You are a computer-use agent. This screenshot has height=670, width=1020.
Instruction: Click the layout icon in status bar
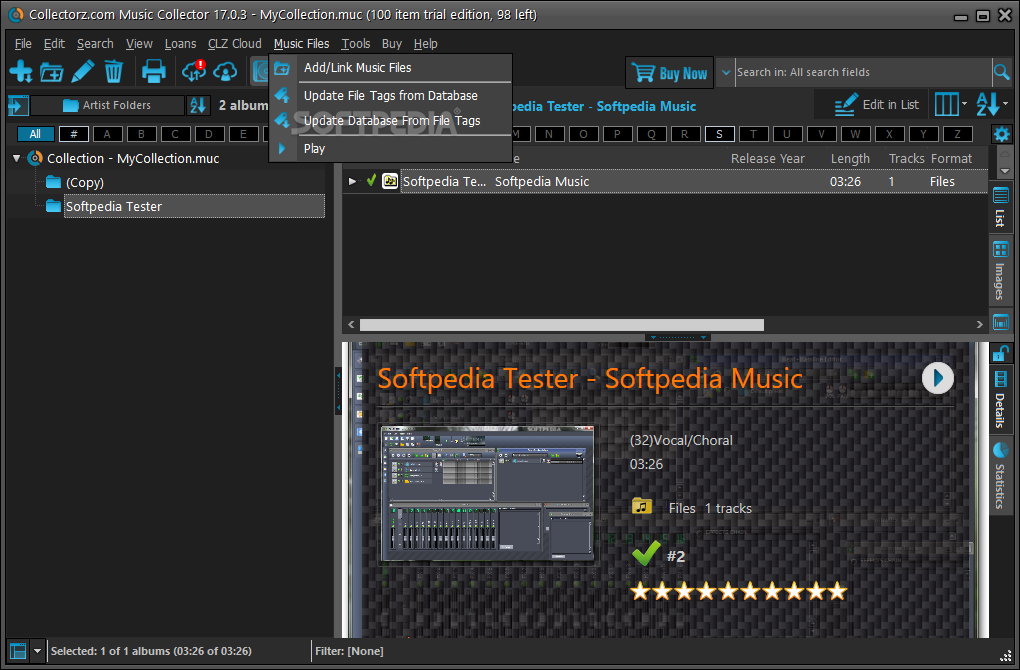tap(18, 650)
